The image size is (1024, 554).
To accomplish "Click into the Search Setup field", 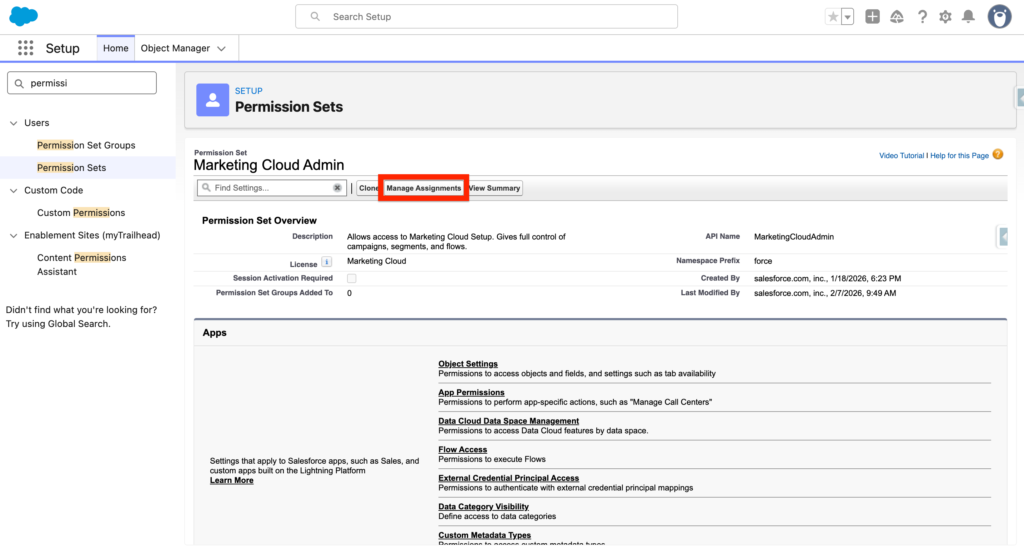I will [486, 17].
